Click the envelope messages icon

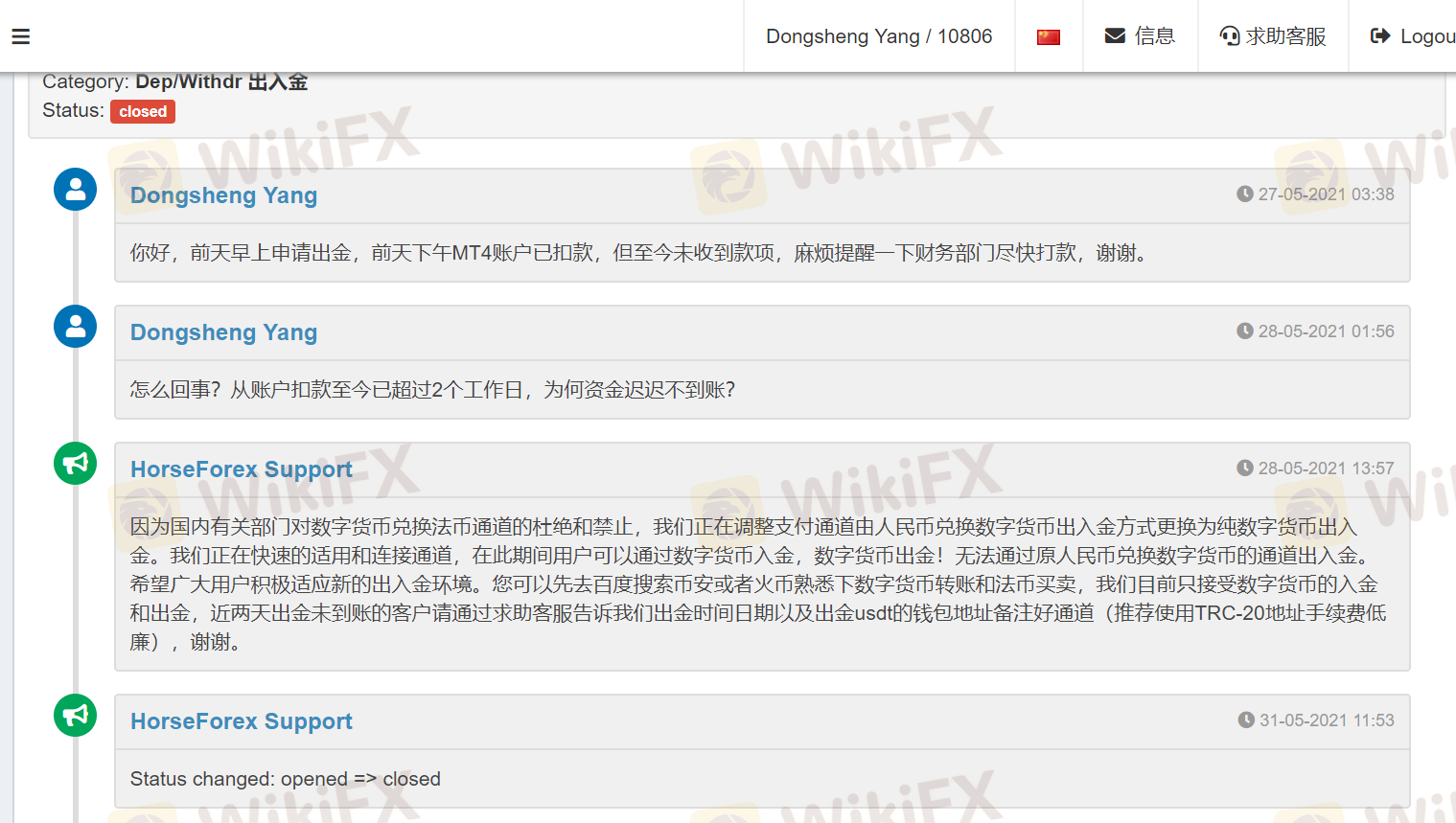click(x=1115, y=36)
